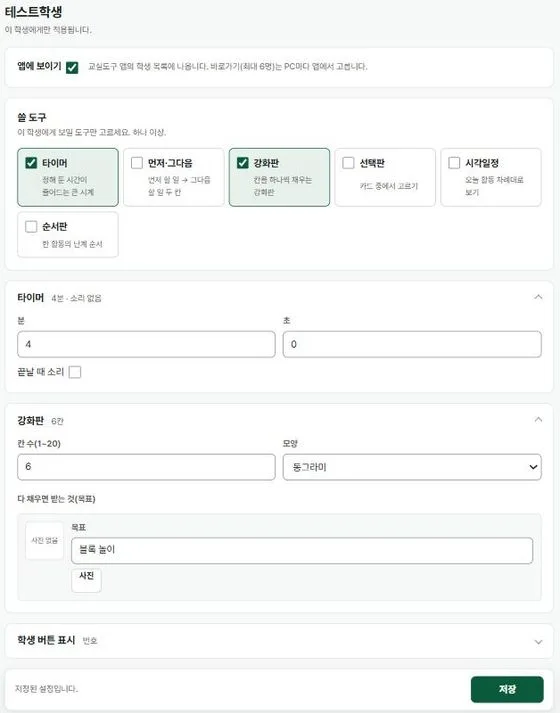Uncheck the 강화판 tool checkbox
This screenshot has height=713, width=560.
243,163
